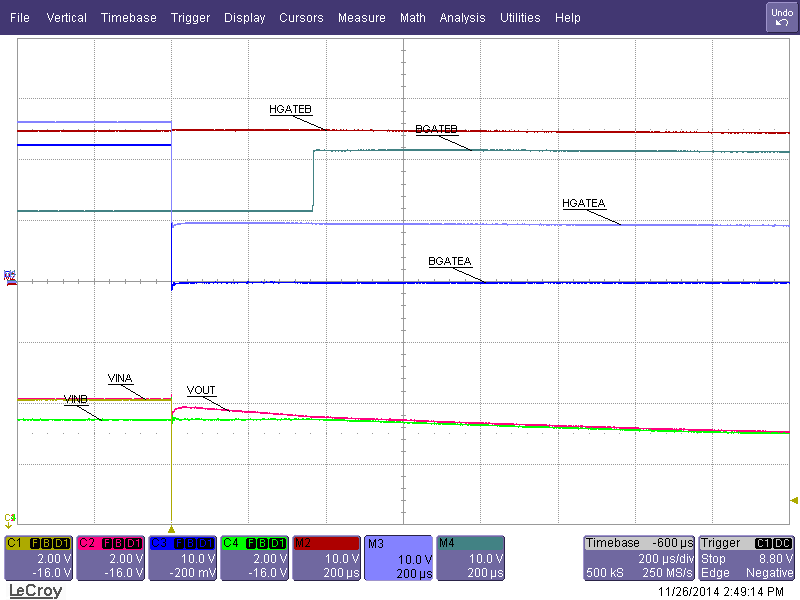Click the C1 source badge in the Trigger box
The height and width of the screenshot is (600, 800).
762,543
